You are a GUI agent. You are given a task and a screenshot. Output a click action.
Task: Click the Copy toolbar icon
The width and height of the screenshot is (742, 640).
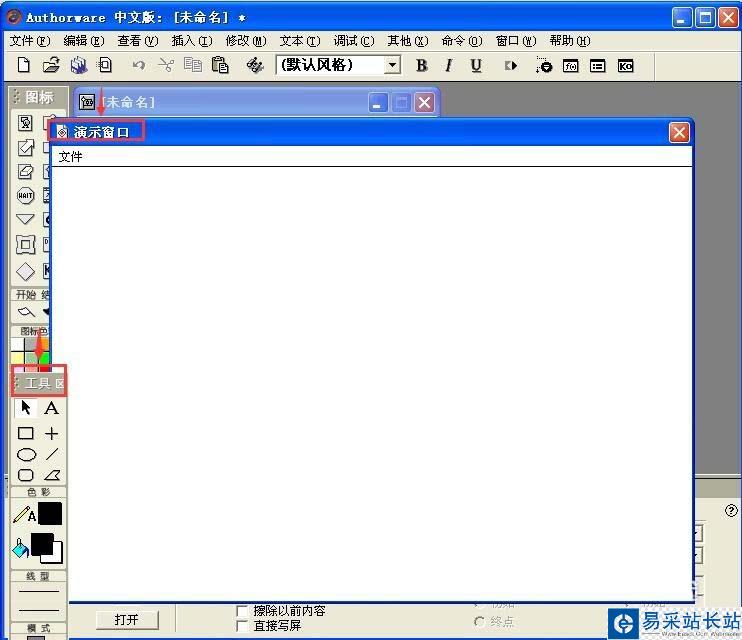pos(193,65)
